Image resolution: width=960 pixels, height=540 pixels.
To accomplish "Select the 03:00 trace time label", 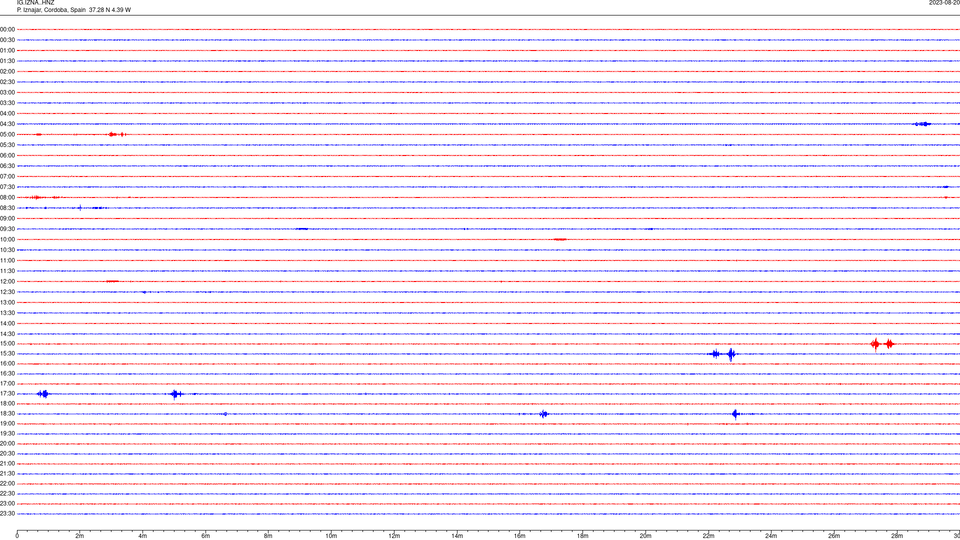I will click(7, 92).
